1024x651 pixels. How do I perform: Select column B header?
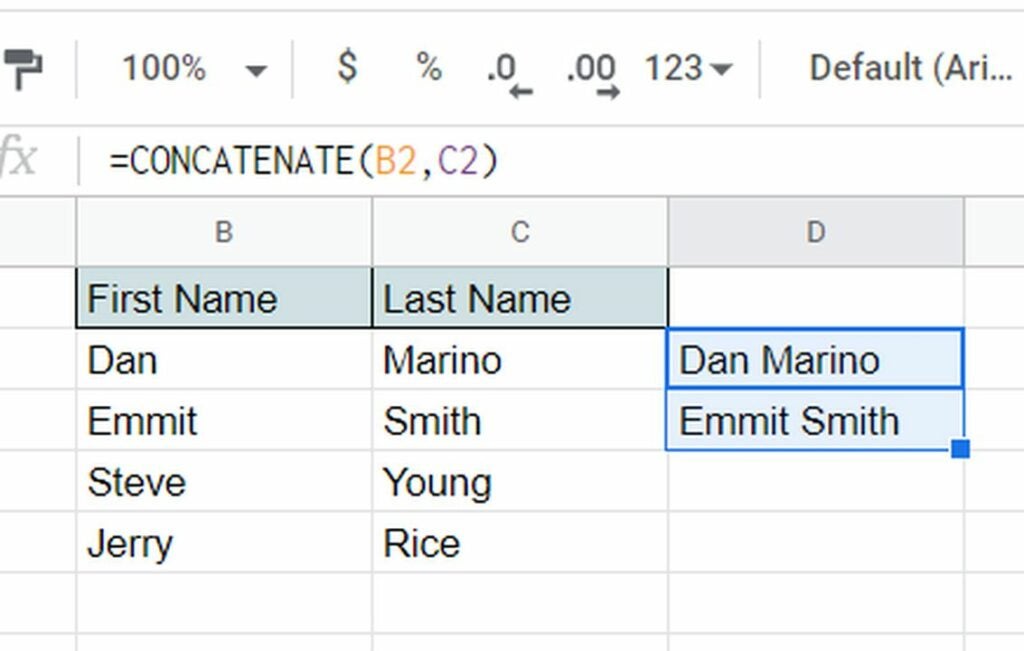[x=224, y=232]
